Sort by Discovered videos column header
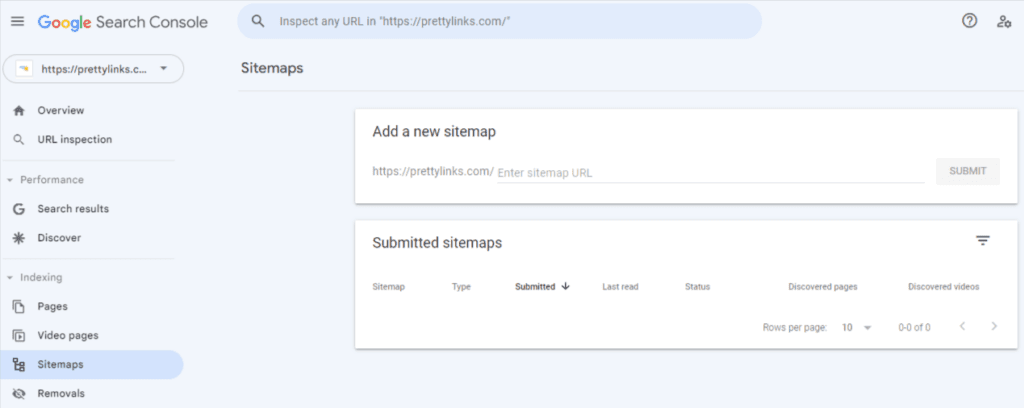This screenshot has height=408, width=1024. 944,287
